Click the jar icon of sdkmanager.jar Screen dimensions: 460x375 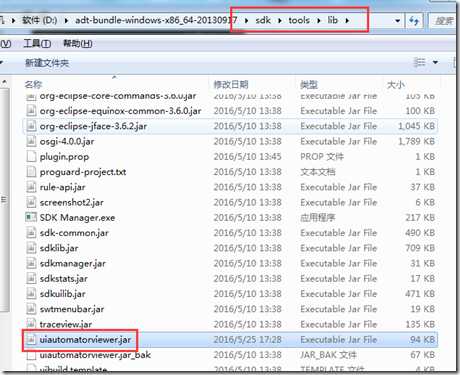[x=31, y=263]
